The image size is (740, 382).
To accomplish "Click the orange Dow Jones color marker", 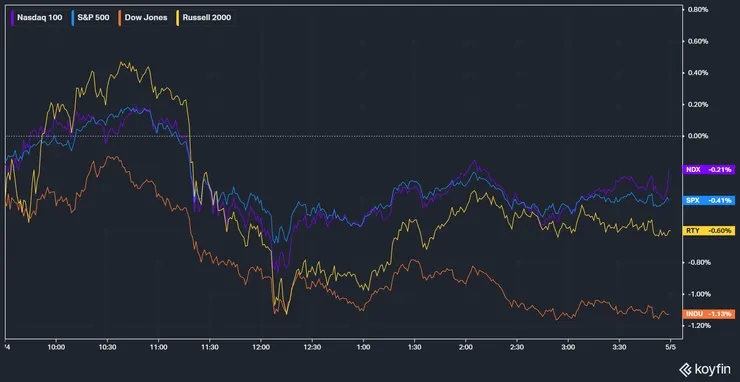I will click(x=120, y=18).
